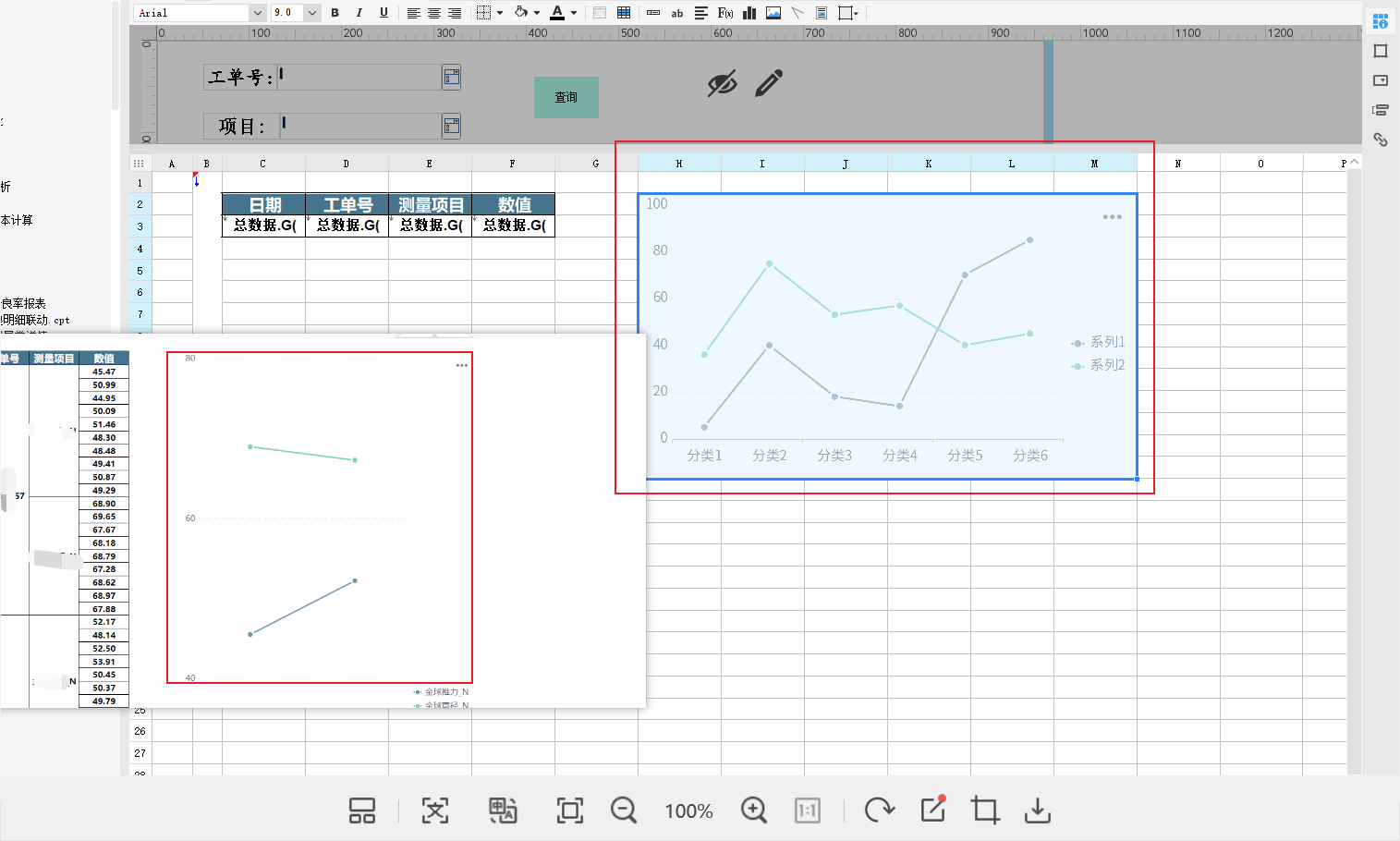Apply cell border with the border icon
Image resolution: width=1400 pixels, height=841 pixels.
pyautogui.click(x=483, y=13)
